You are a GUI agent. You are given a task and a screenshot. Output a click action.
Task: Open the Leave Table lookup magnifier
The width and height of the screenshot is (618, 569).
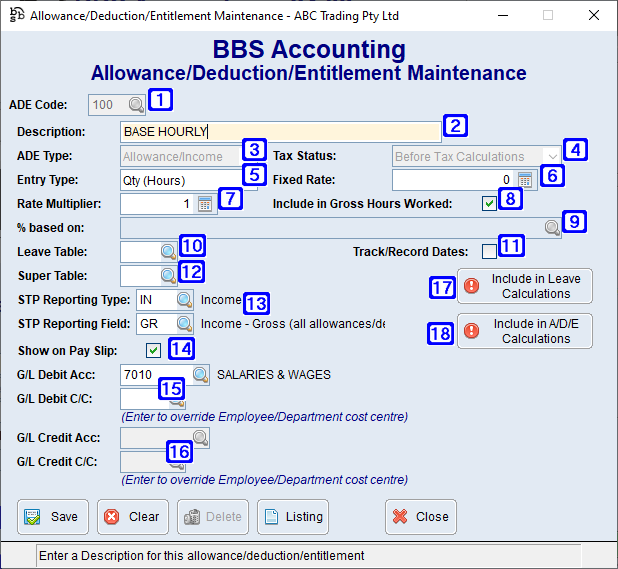[x=168, y=252]
